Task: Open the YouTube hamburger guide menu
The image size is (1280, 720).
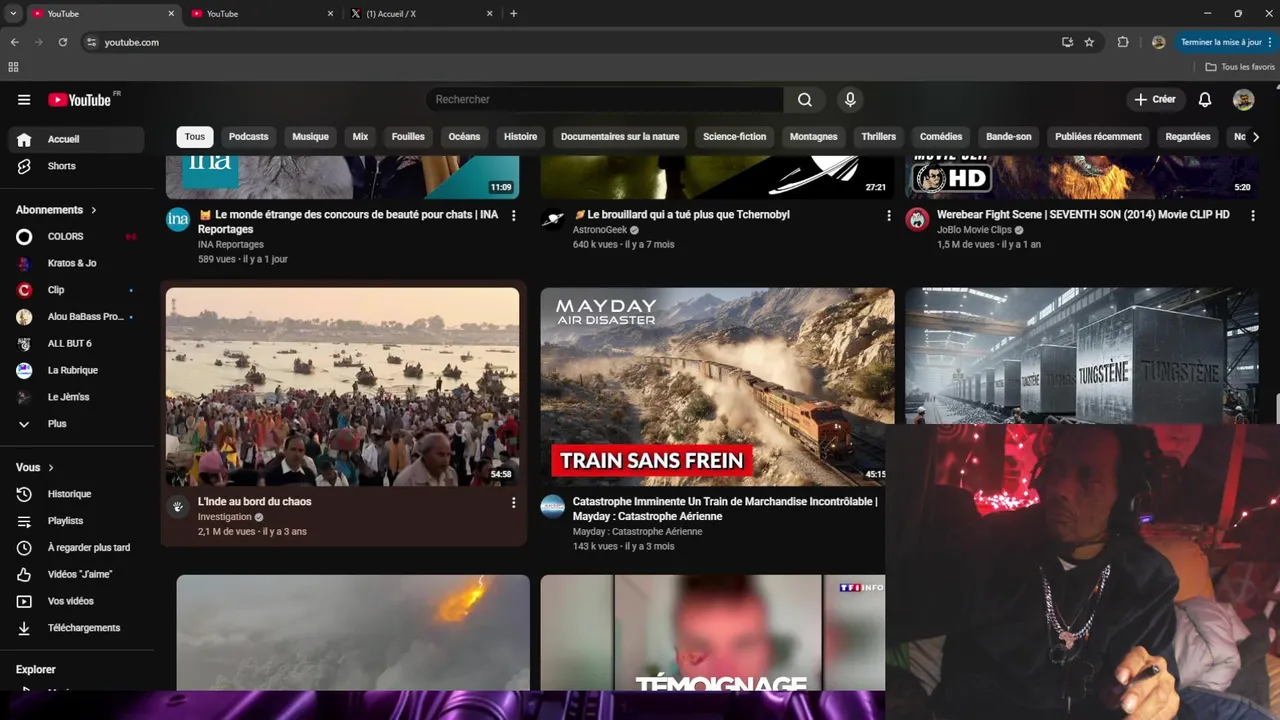Action: pos(24,100)
